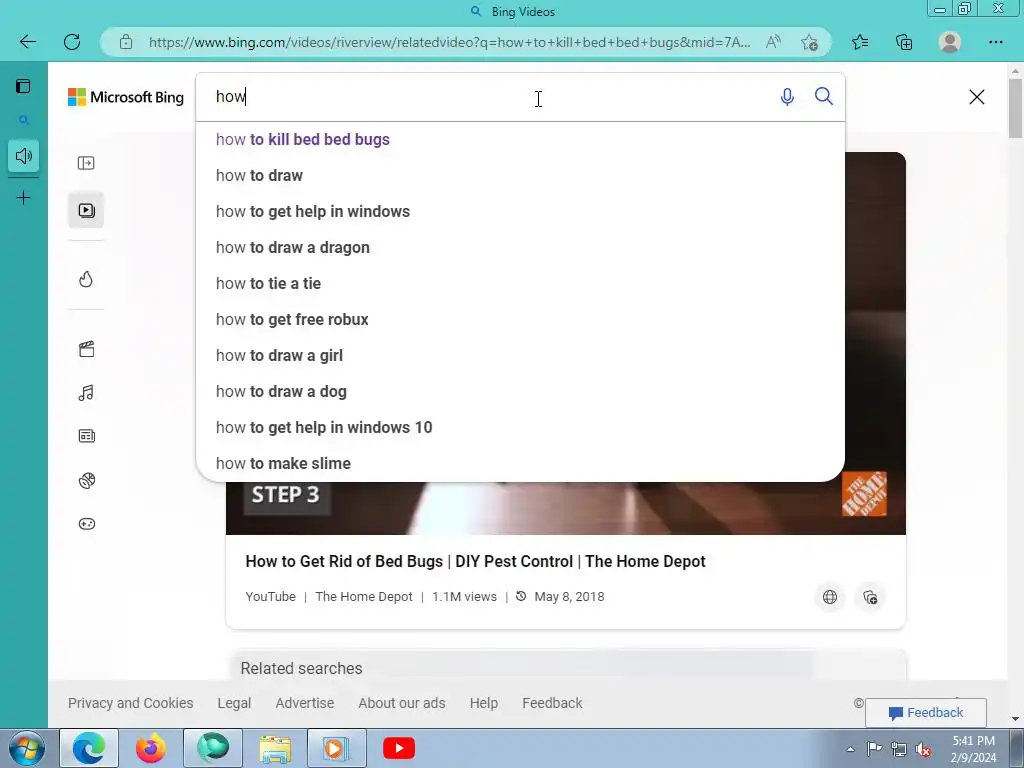Open the Legal footer link

tap(234, 703)
